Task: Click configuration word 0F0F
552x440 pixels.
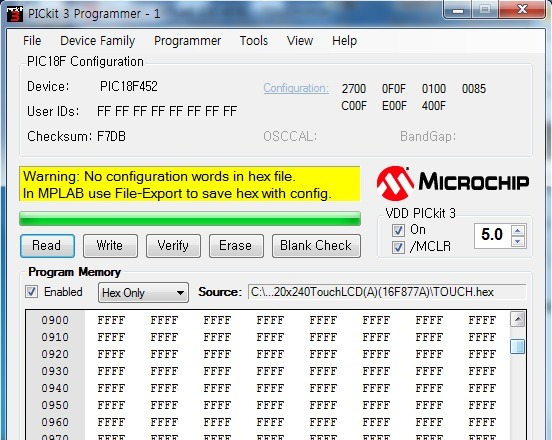Action: point(394,89)
